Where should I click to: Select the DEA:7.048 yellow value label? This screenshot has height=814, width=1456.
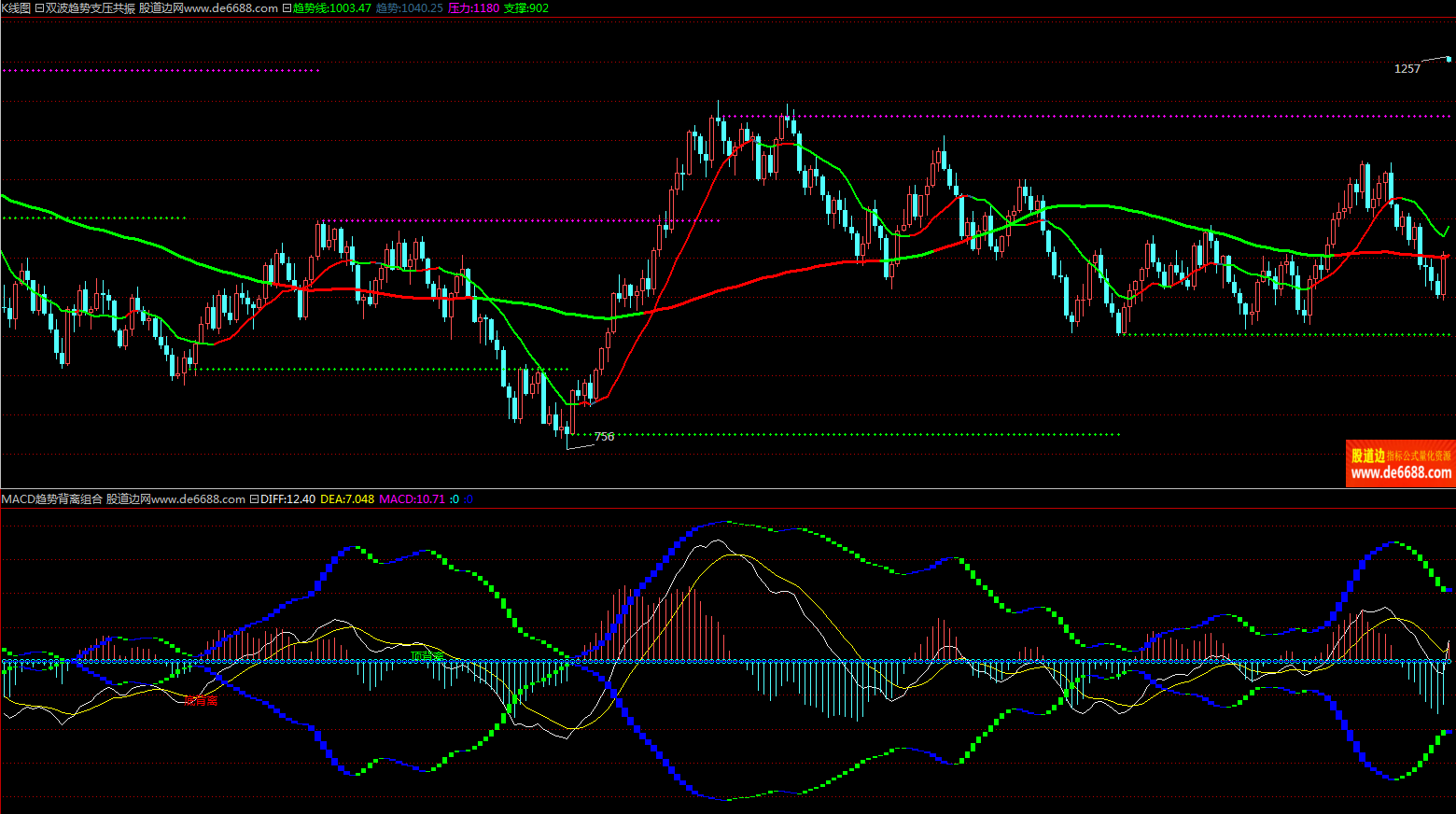pos(347,499)
